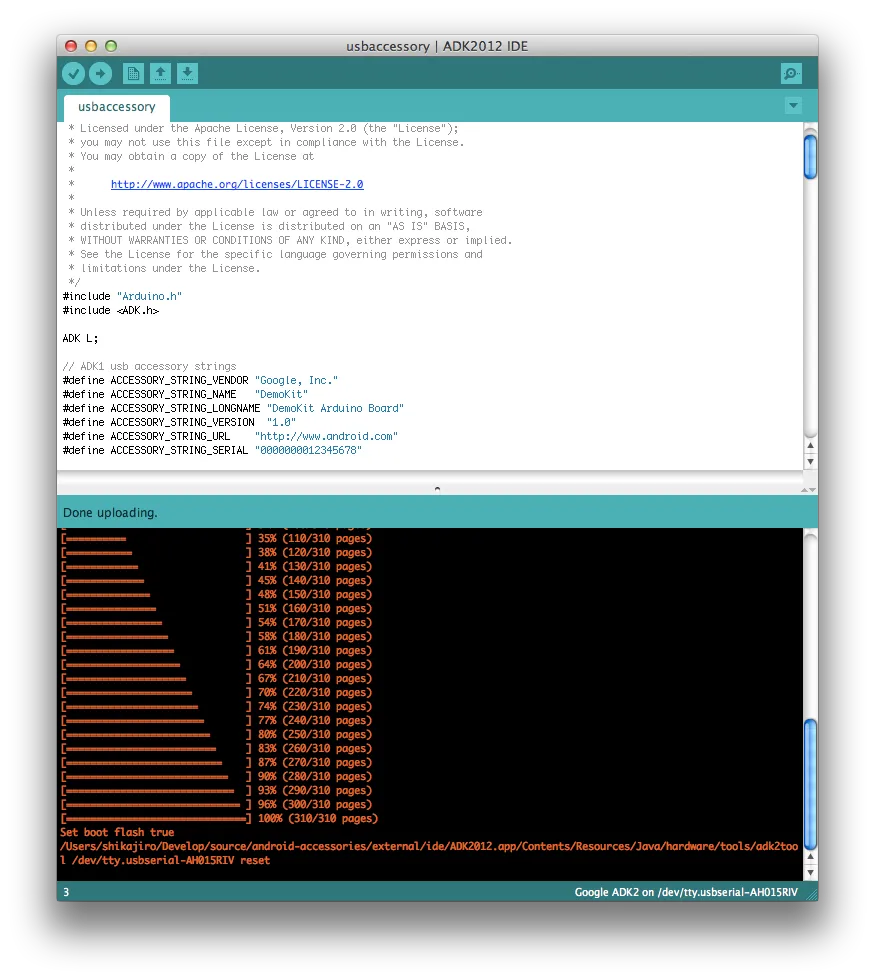Click the divider handle between editor and console
This screenshot has width=875, height=980.
(x=437, y=488)
